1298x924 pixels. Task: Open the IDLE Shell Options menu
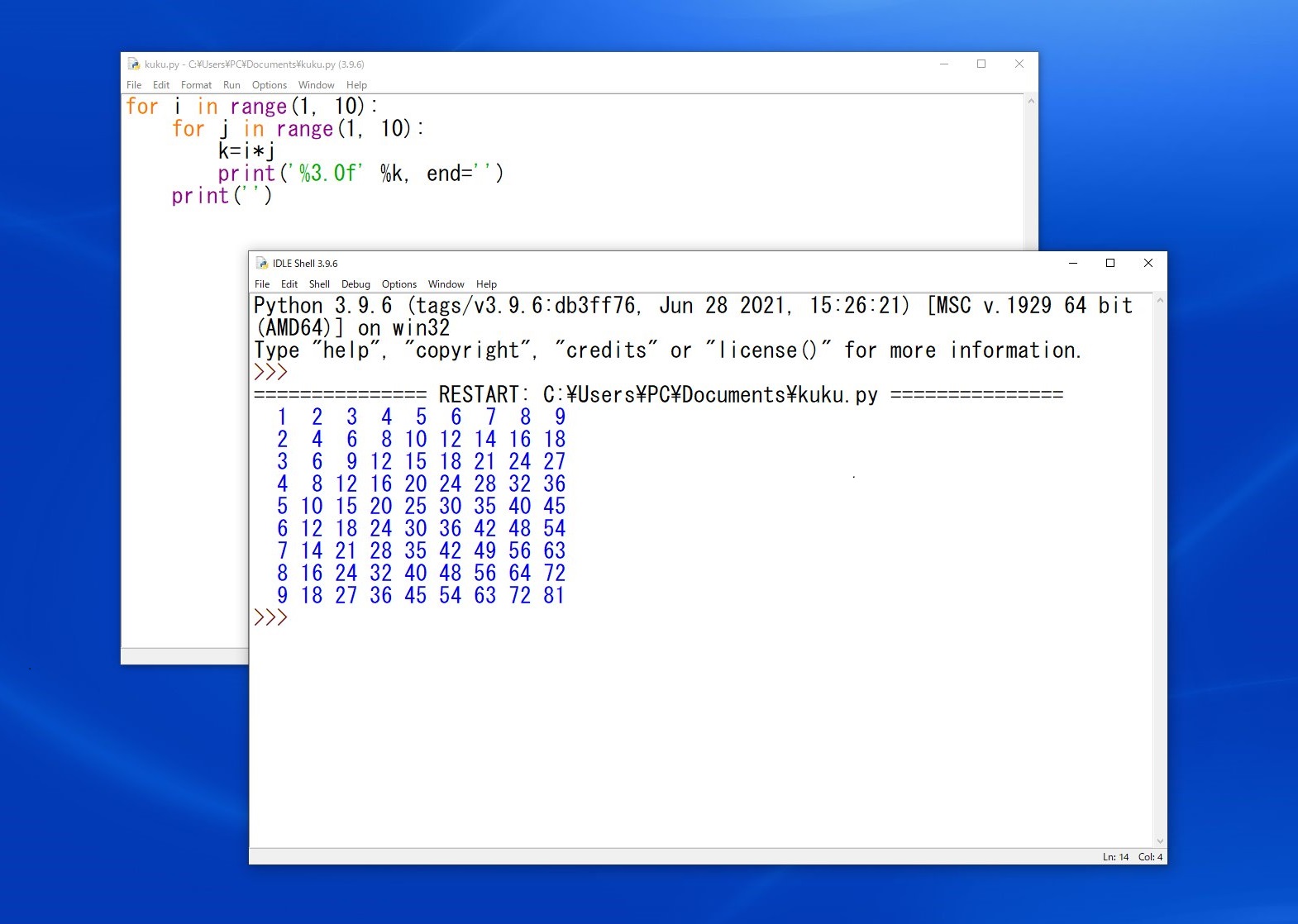(398, 284)
